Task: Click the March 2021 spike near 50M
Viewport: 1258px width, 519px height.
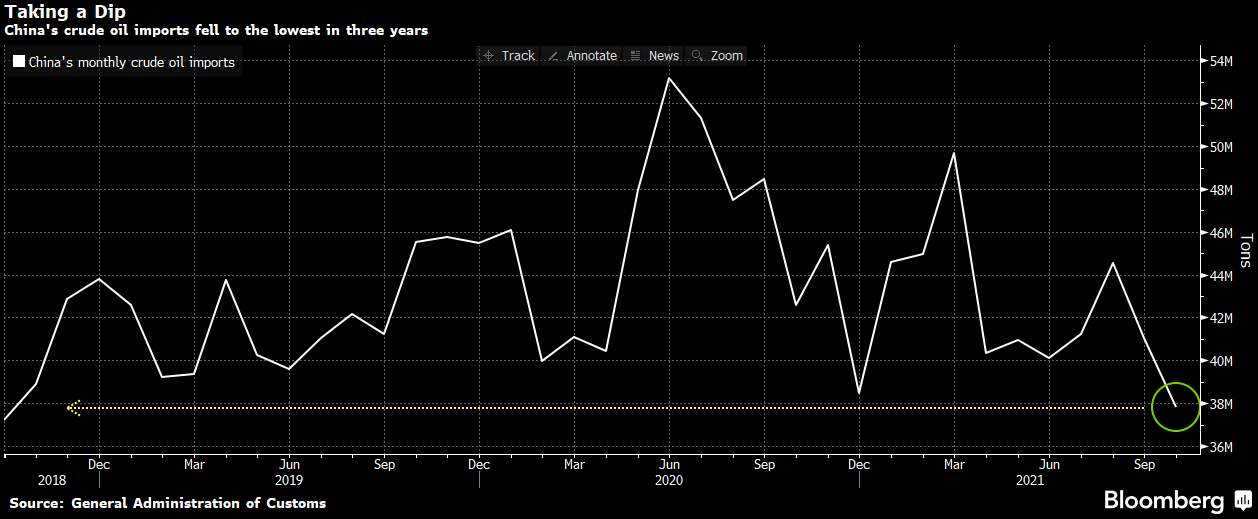Action: click(954, 153)
